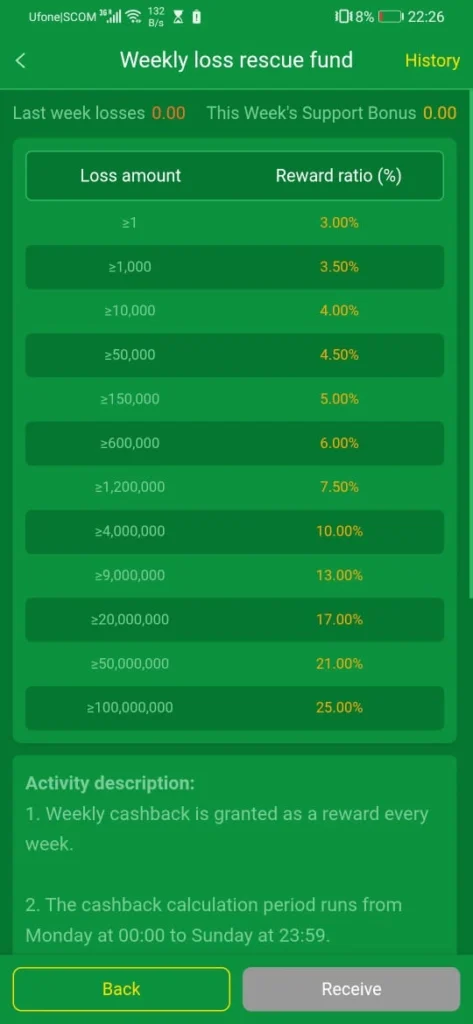Tap the ≥1,000 loss row

tap(235, 266)
